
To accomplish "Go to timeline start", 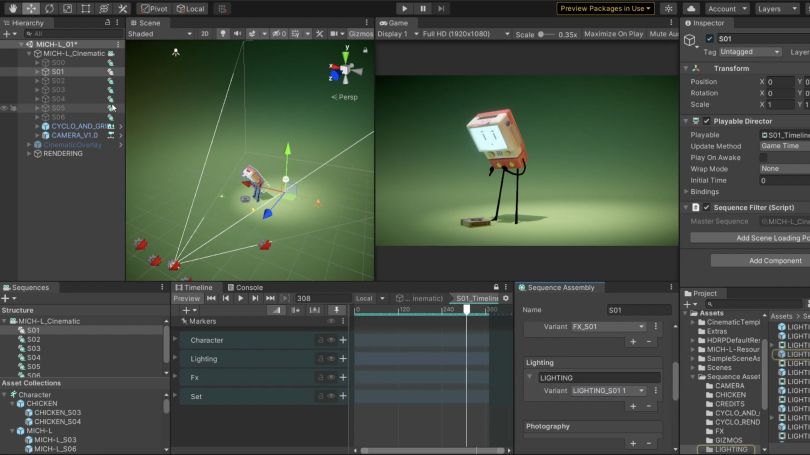I will tap(211, 298).
